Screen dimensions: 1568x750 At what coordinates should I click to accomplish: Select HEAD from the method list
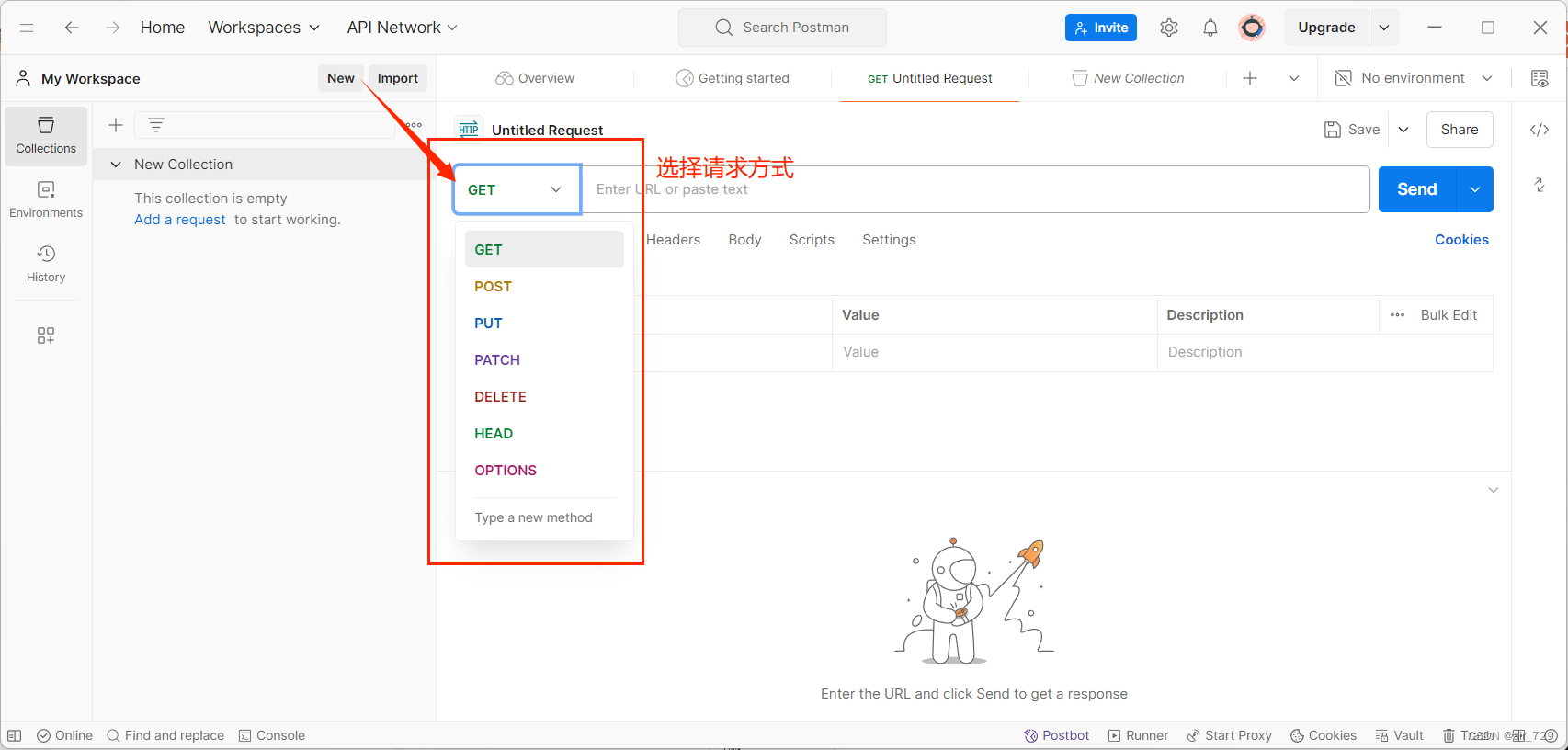544,434
